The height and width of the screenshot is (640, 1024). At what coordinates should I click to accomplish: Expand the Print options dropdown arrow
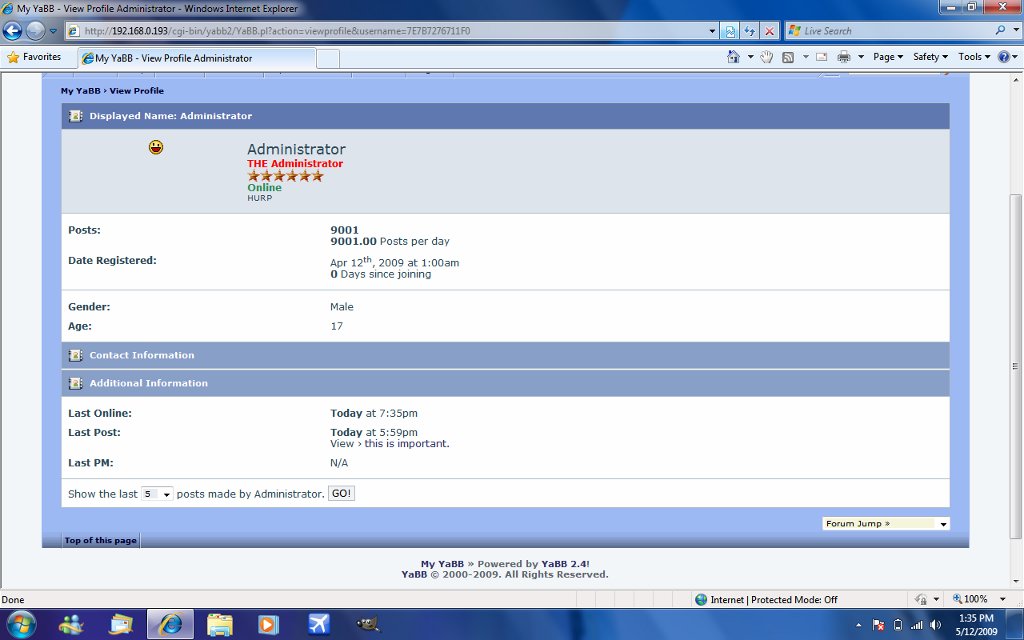(861, 57)
